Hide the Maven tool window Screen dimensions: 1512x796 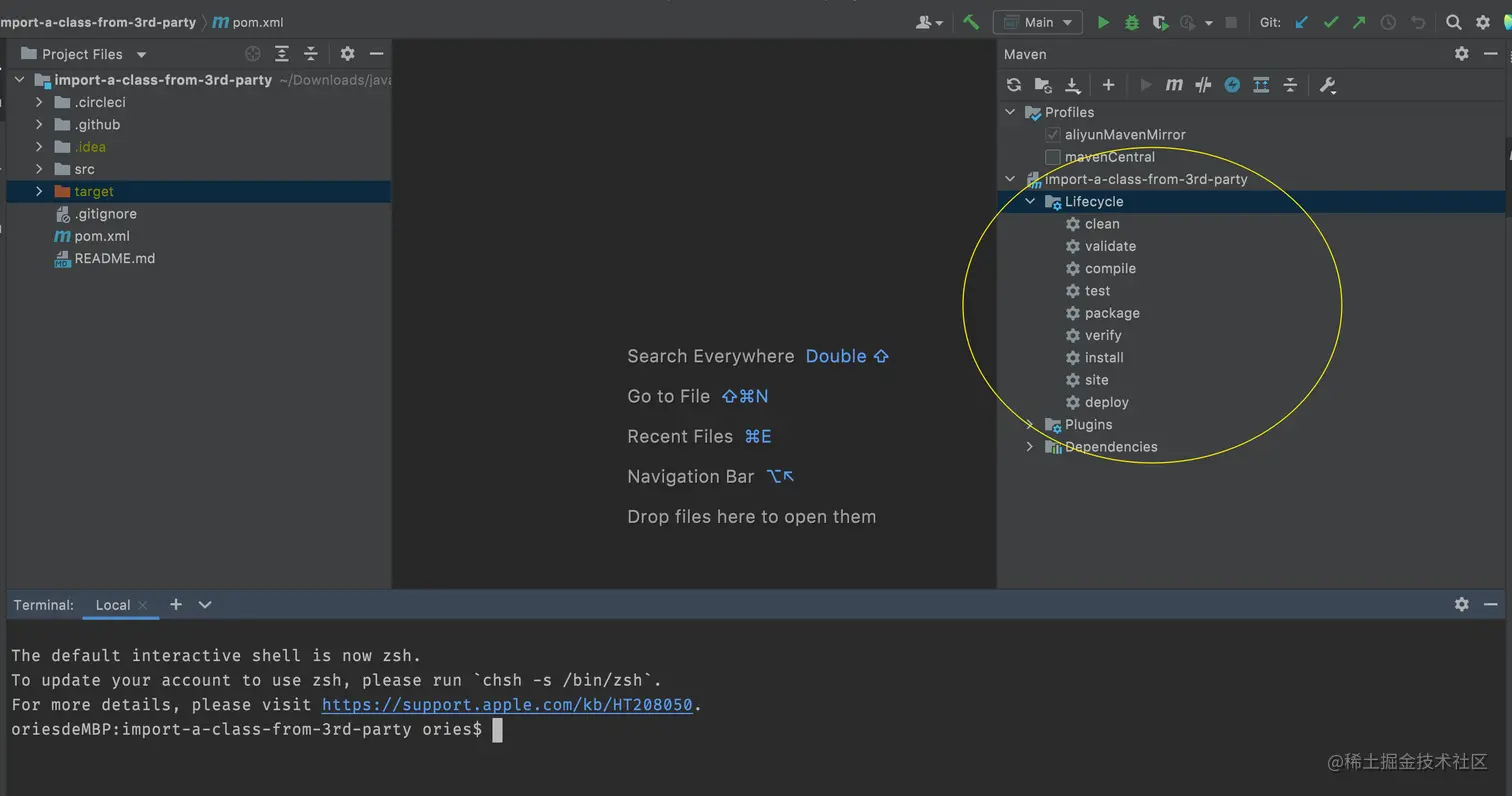click(x=1491, y=54)
